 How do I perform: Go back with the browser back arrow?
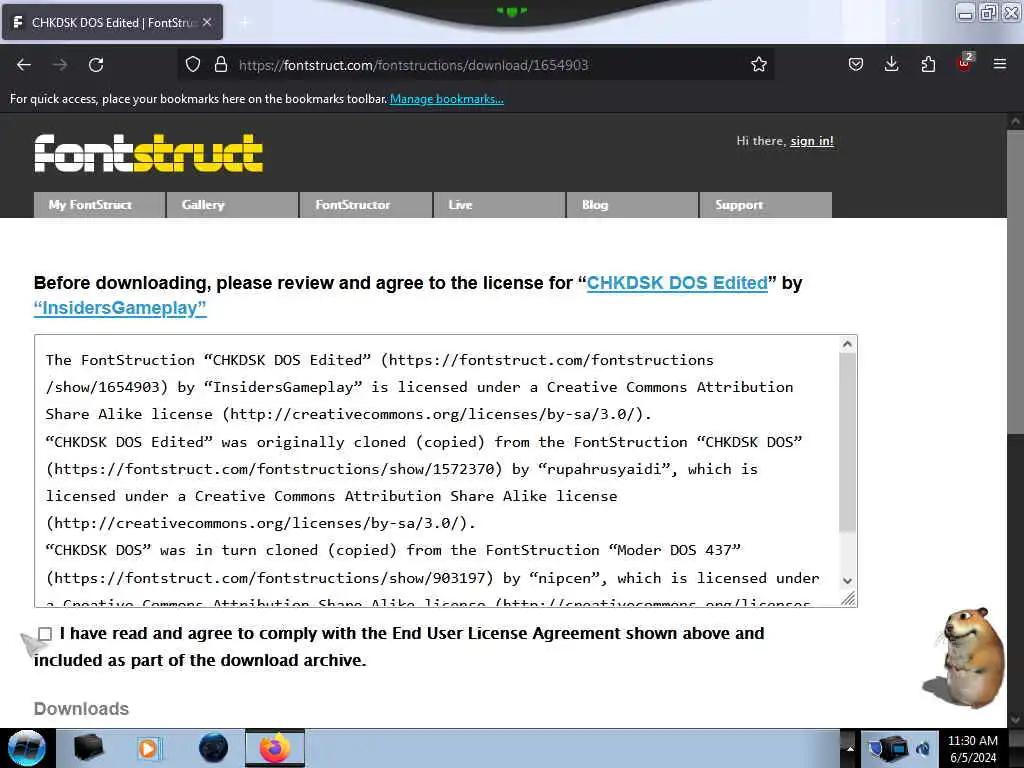pyautogui.click(x=24, y=65)
